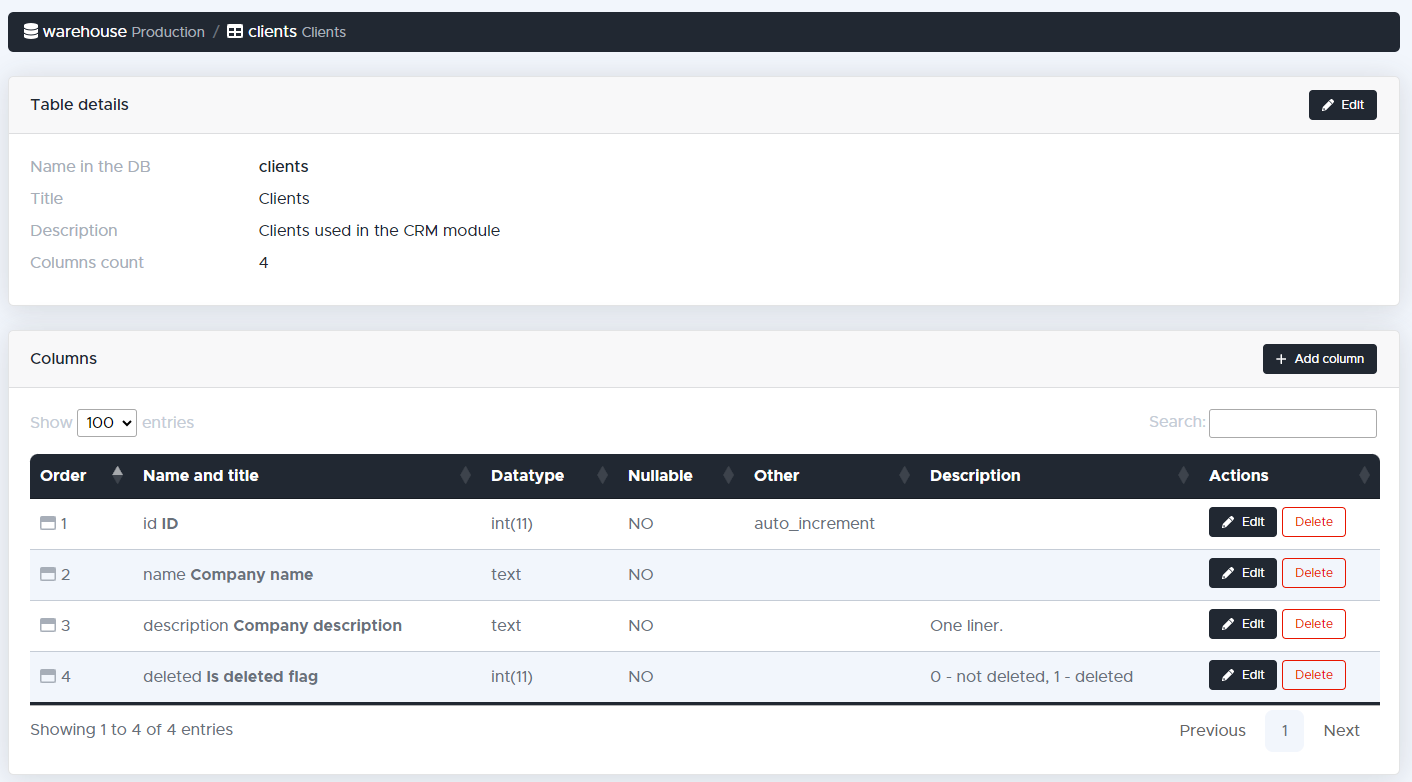Sort by Name and title header
Screen dimensions: 1412x782
pos(200,476)
